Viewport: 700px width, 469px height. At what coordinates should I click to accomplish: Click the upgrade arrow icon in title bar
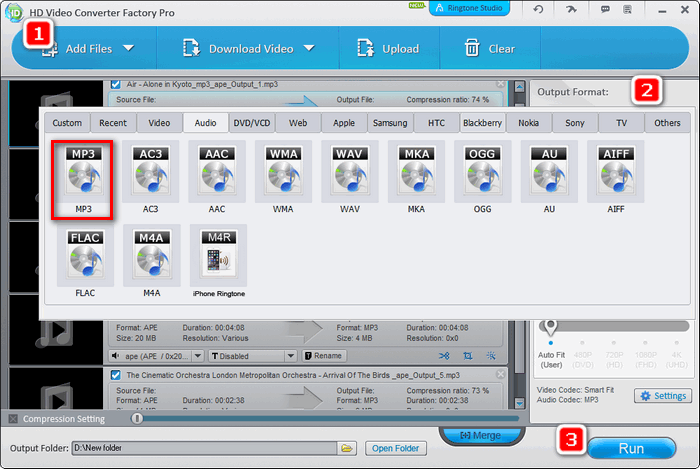[571, 9]
